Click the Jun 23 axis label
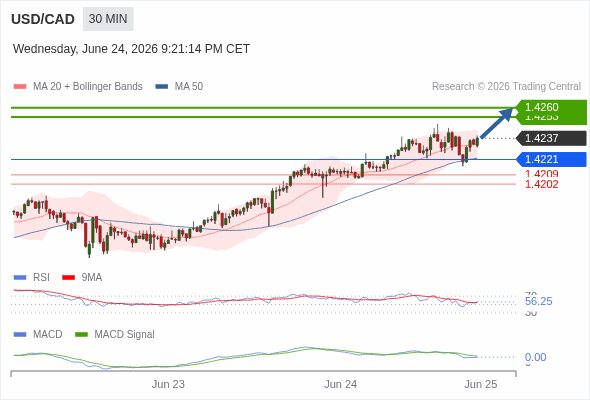Screen dimensions: 590x400 [x=168, y=384]
